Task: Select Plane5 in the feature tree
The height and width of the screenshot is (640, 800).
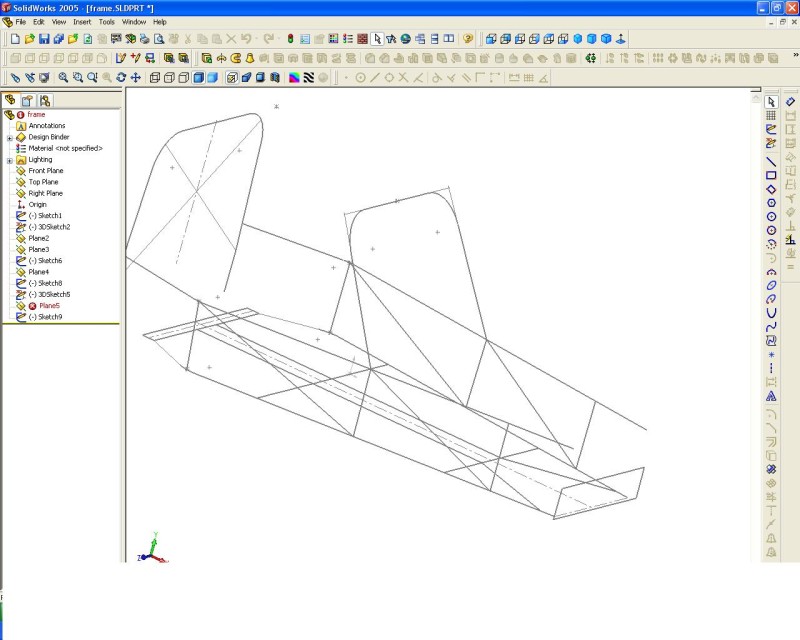Action: 43,306
